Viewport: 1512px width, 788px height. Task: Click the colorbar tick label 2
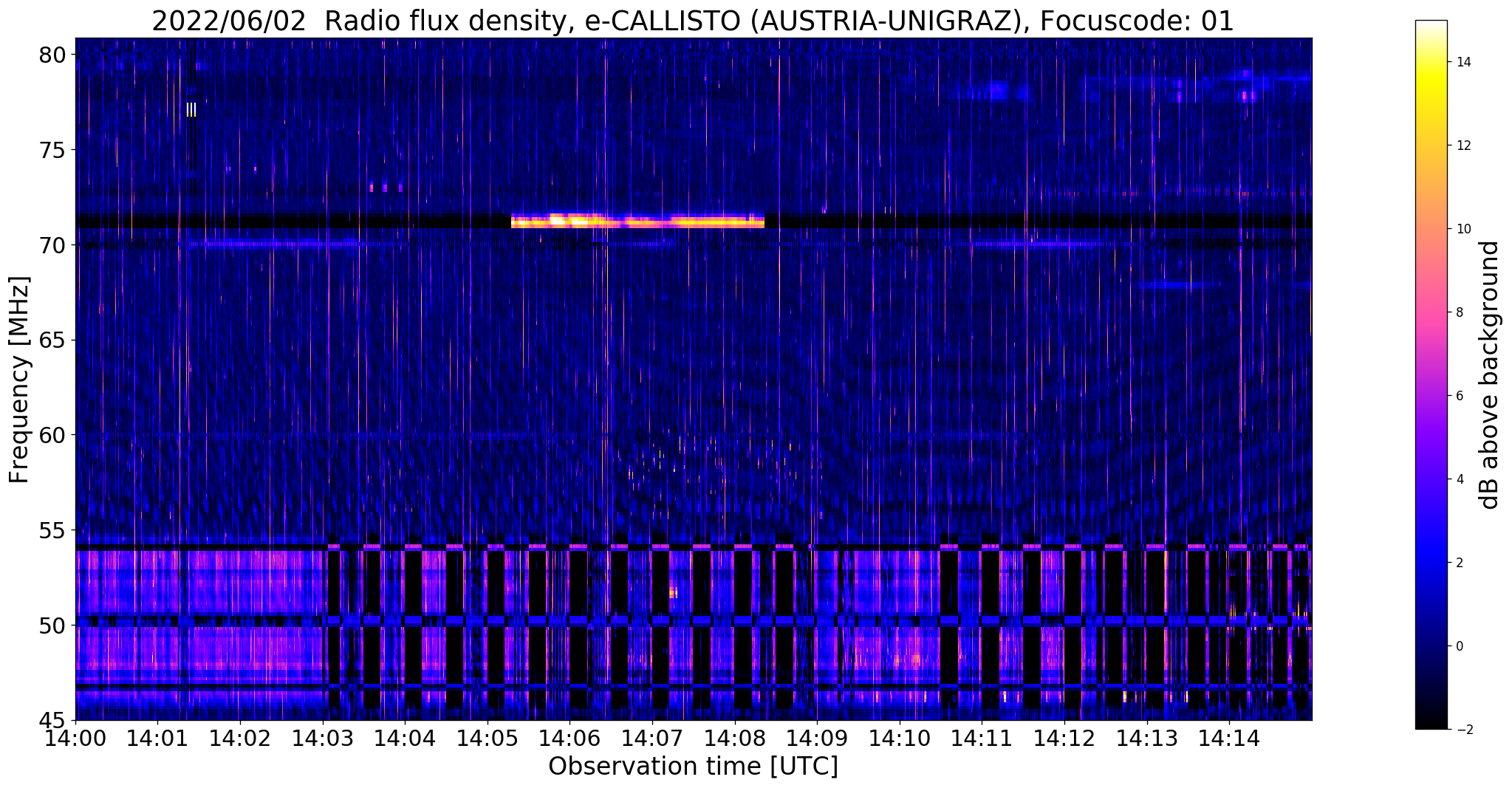1459,563
